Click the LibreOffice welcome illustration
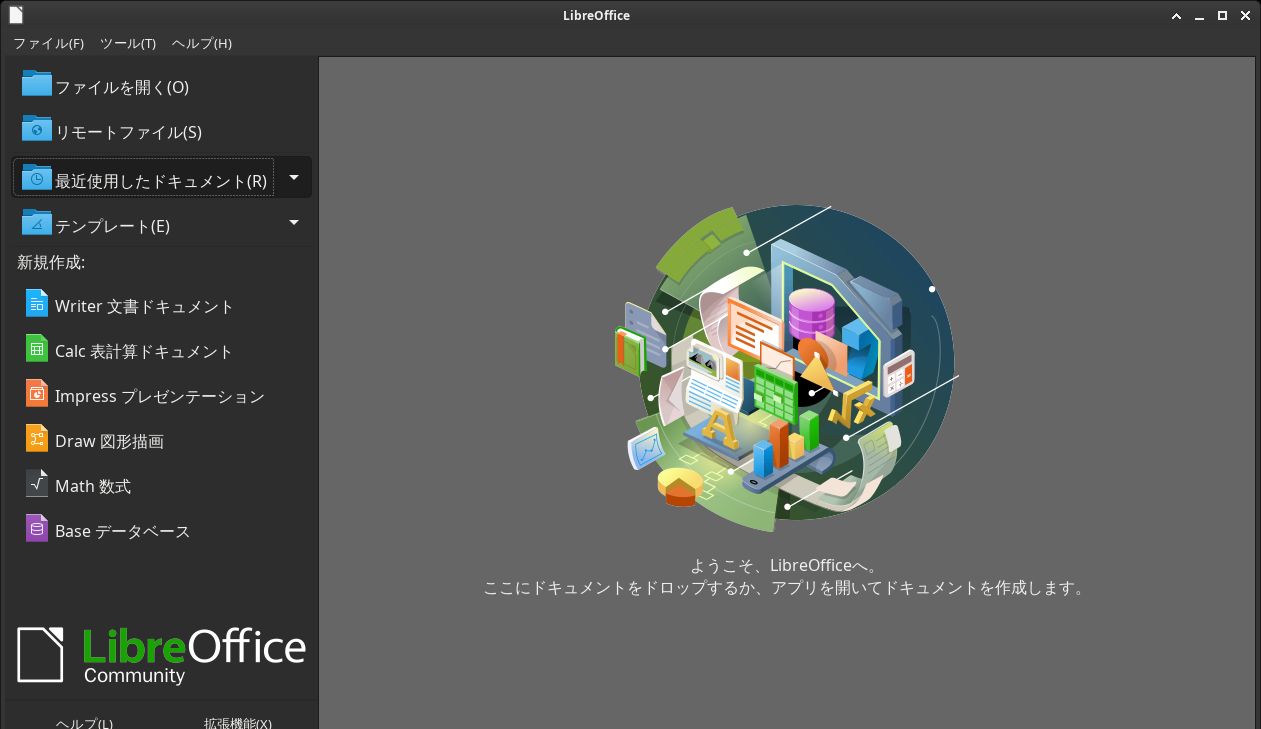The height and width of the screenshot is (729, 1261). coord(785,367)
